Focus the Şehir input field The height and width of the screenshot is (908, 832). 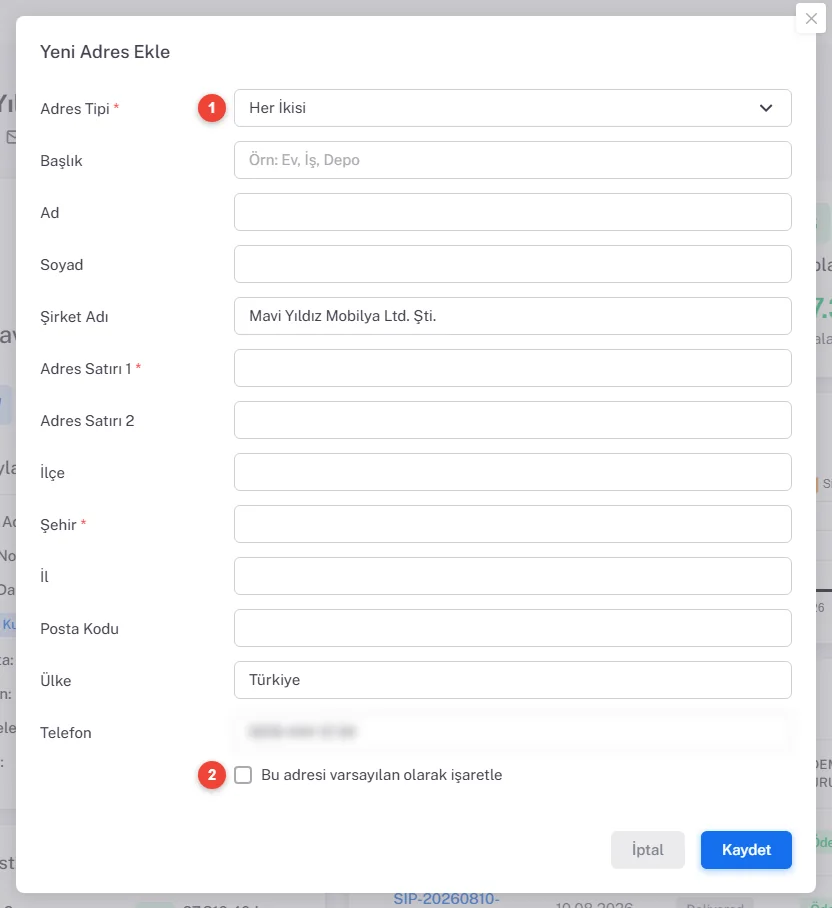[x=512, y=524]
